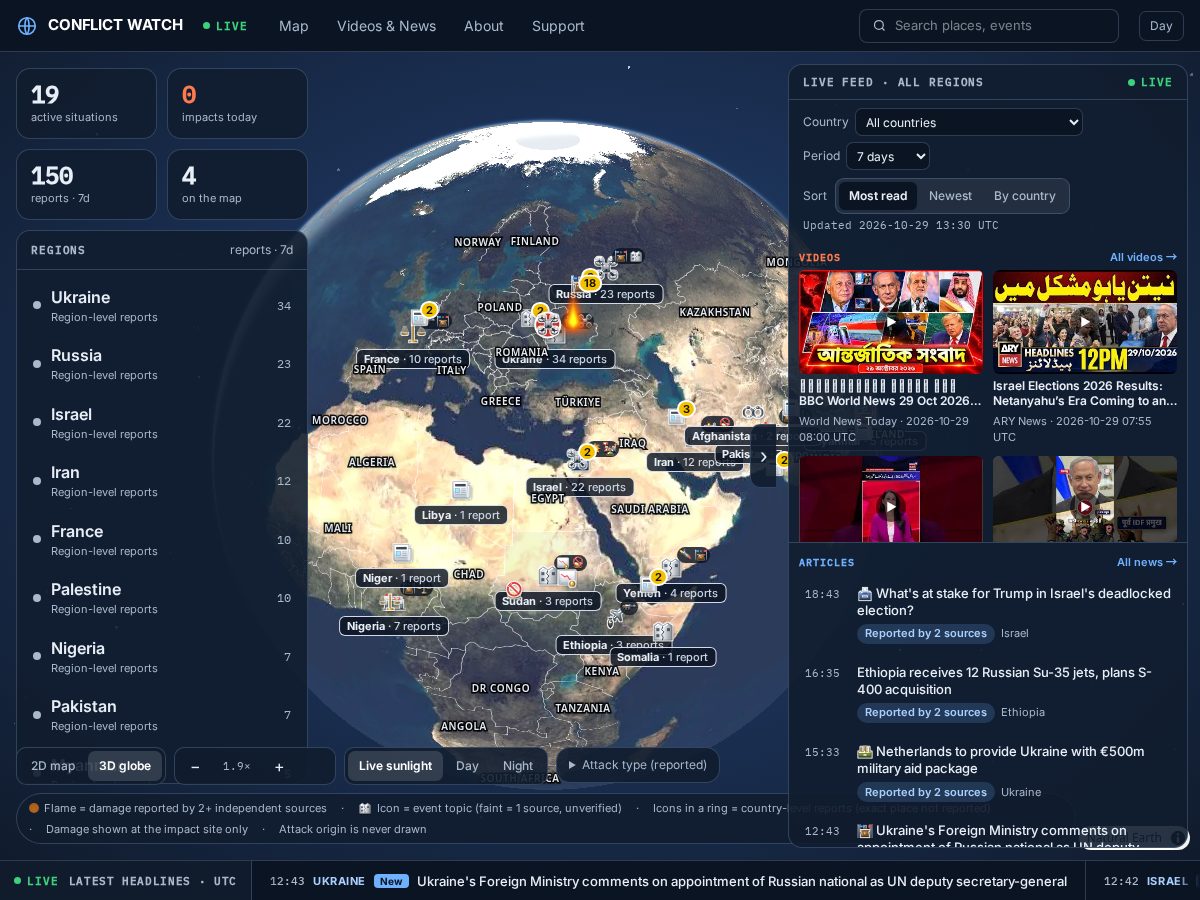This screenshot has width=1200, height=900.
Task: Click the yellow 2 cluster badge on Yemen
Action: point(658,577)
